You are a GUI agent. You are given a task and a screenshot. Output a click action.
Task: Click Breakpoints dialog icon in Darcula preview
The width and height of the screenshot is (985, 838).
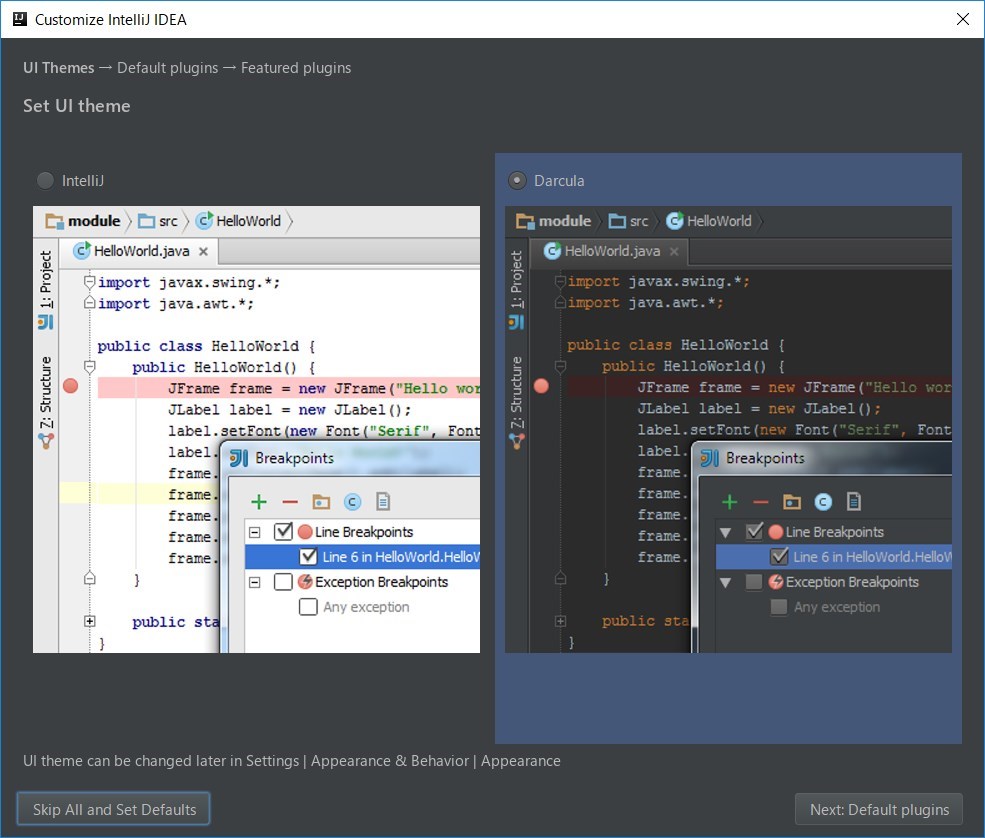click(x=709, y=458)
